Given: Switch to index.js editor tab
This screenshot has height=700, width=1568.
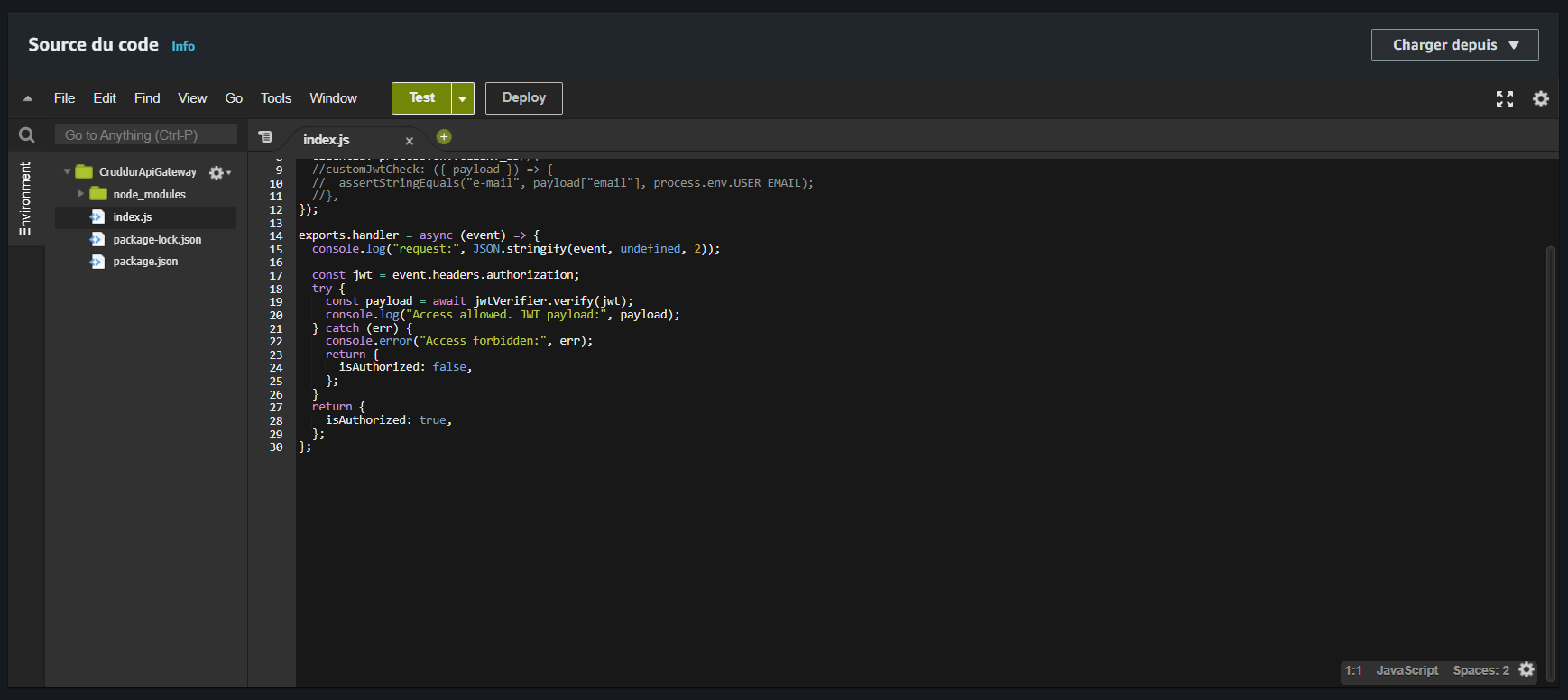Looking at the screenshot, I should click(x=327, y=140).
